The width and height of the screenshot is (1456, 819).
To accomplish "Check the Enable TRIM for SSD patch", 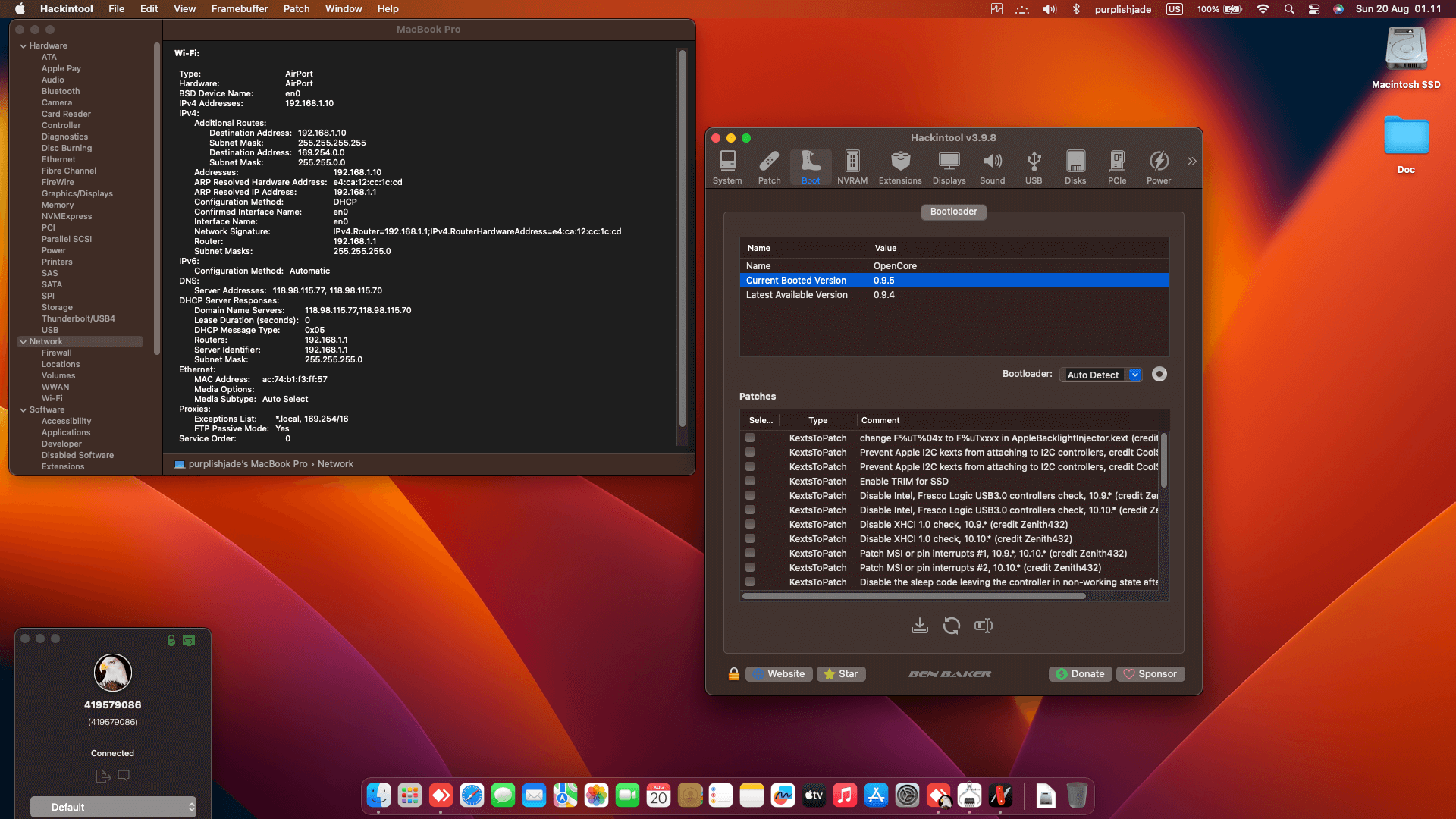I will 750,481.
